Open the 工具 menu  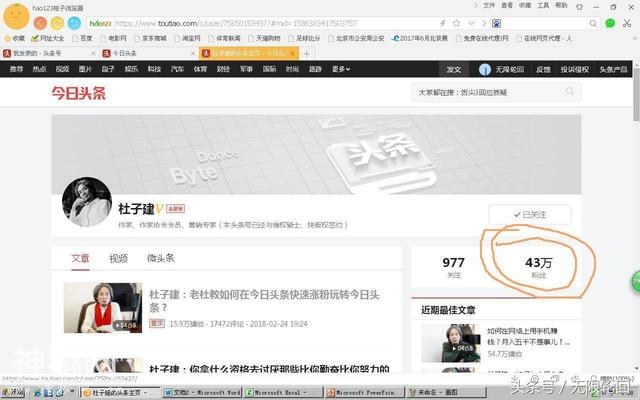click(x=543, y=5)
